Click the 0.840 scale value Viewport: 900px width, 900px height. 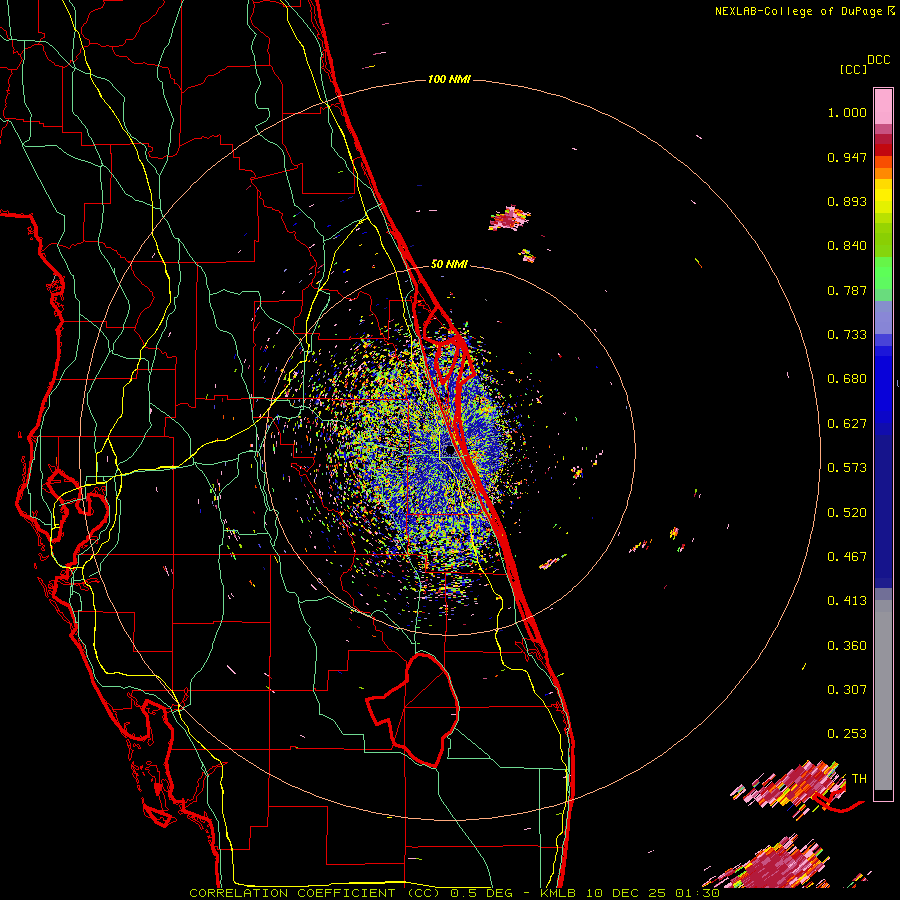point(847,246)
